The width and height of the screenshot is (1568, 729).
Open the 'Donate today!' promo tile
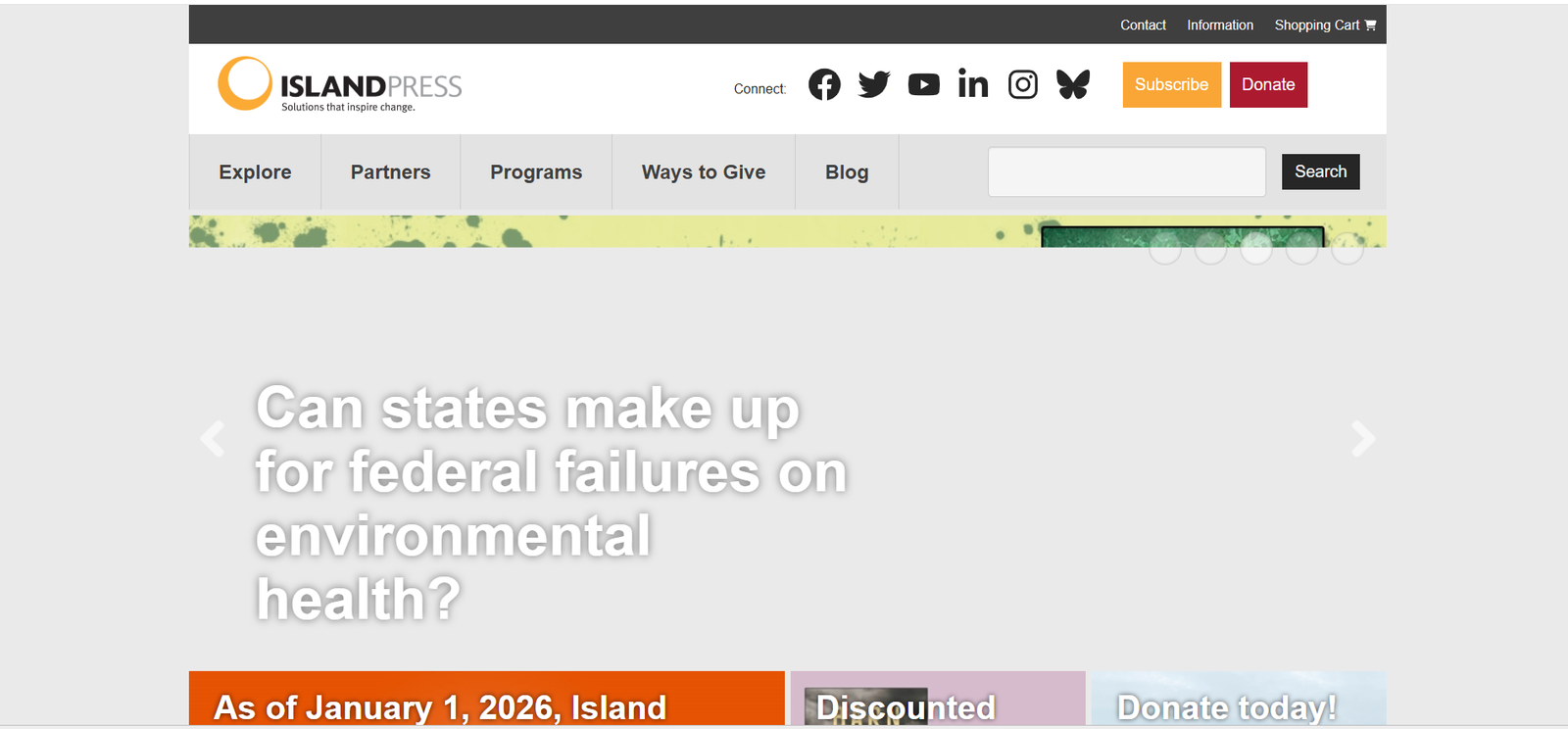pos(1239,699)
